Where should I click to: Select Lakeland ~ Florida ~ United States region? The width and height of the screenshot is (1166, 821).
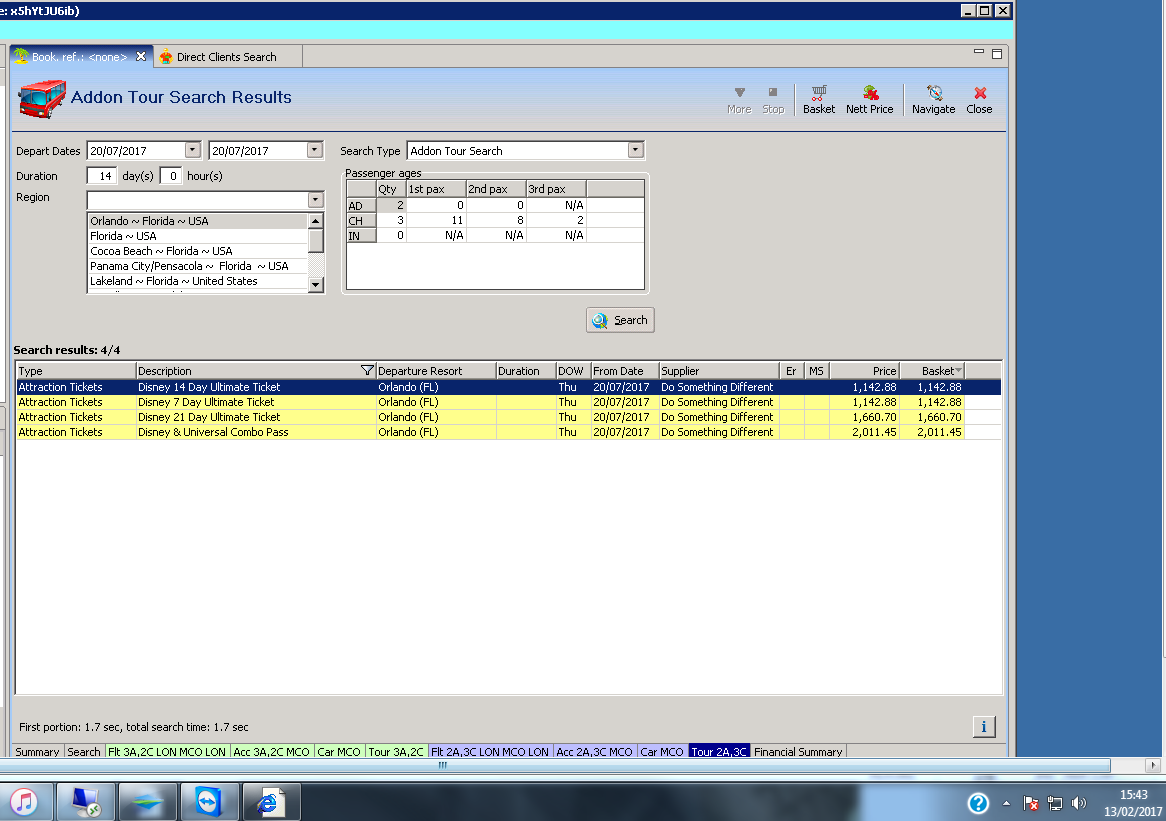pos(197,281)
